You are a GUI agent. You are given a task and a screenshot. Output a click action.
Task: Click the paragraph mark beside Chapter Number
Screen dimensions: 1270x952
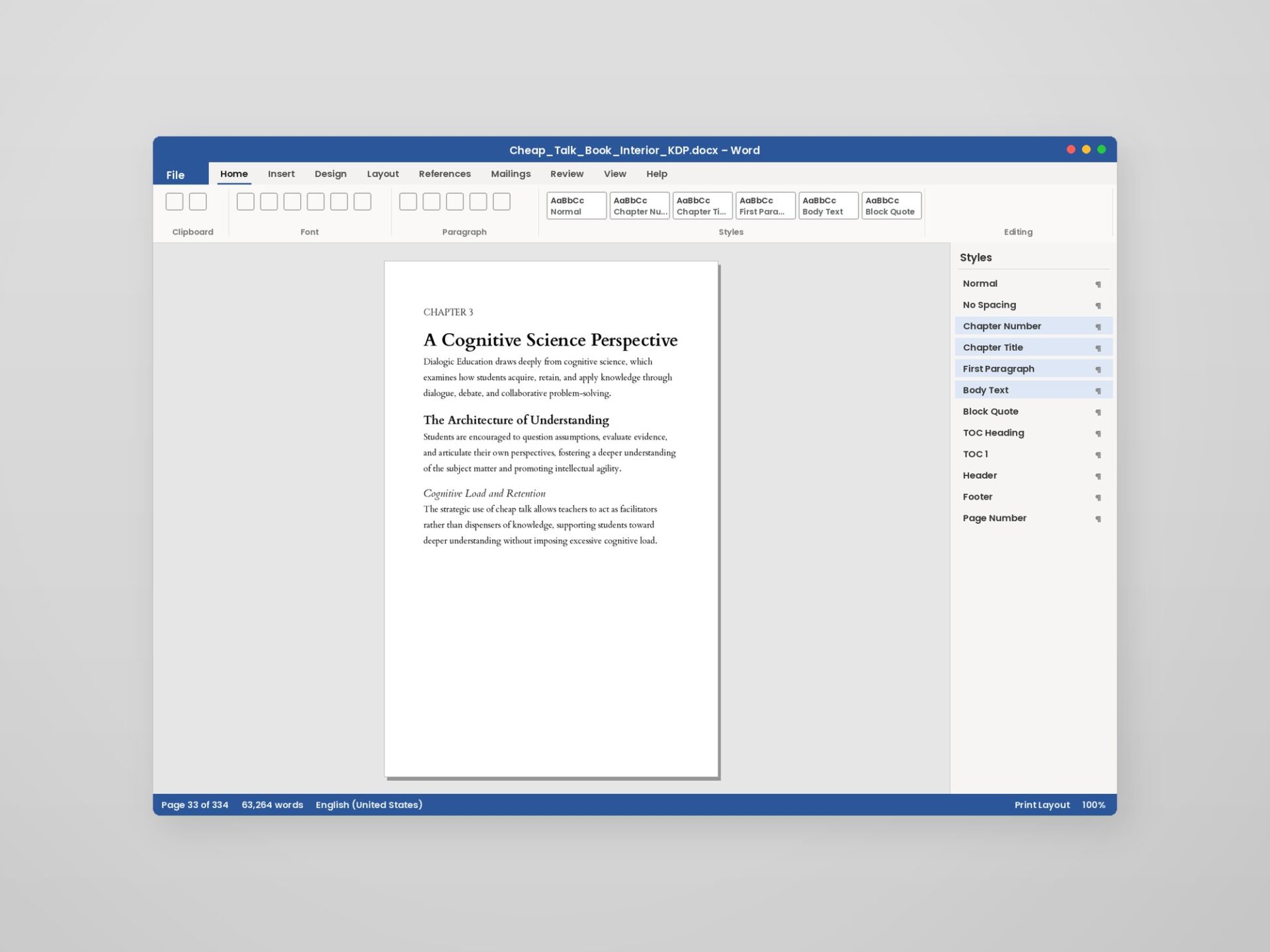pyautogui.click(x=1098, y=327)
